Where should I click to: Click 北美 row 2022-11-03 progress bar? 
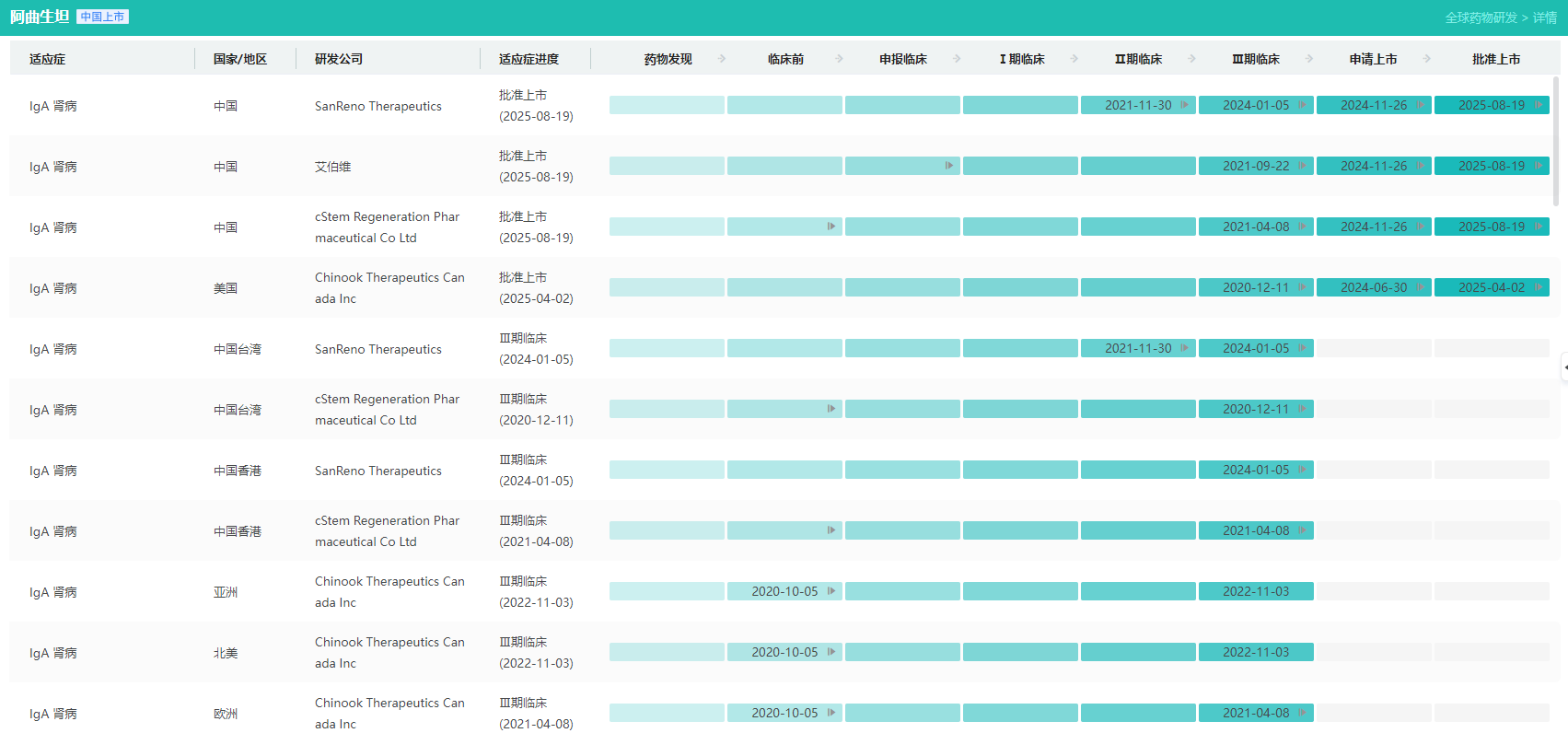click(1256, 652)
